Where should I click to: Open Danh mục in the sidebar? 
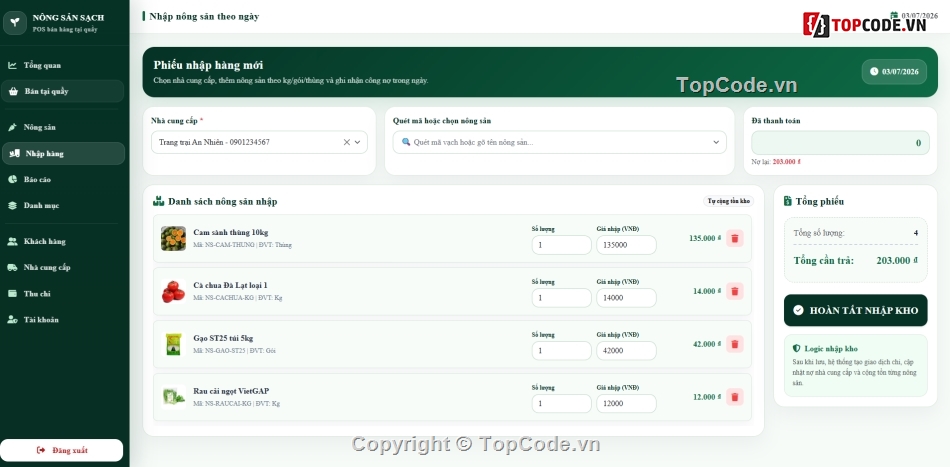pos(63,205)
